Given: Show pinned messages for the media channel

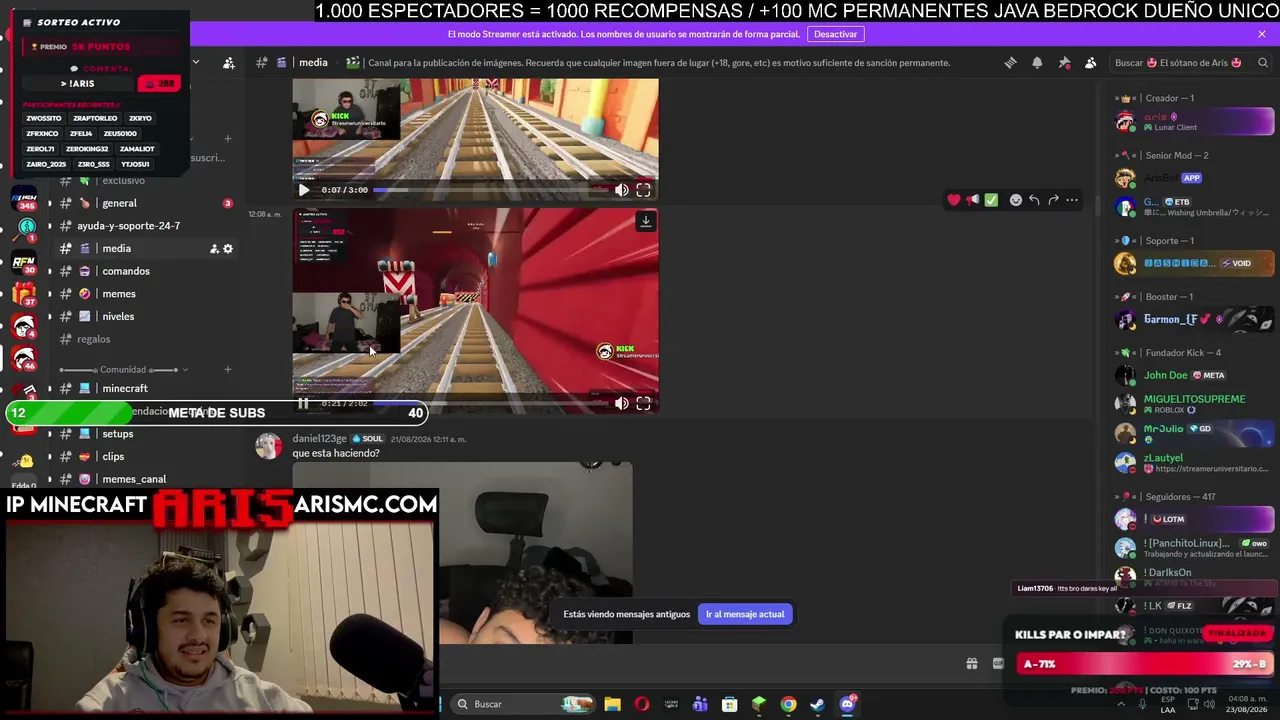Looking at the screenshot, I should [1064, 63].
